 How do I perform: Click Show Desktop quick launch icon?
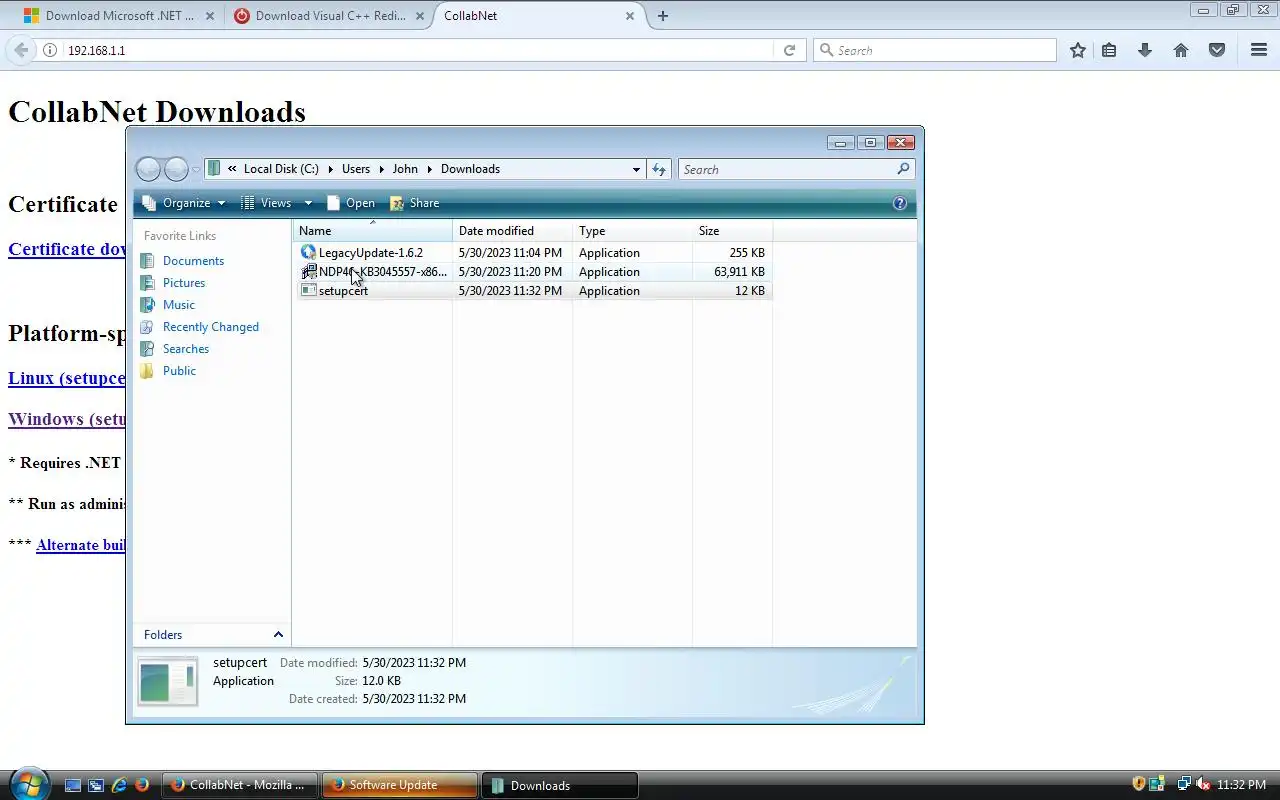73,785
